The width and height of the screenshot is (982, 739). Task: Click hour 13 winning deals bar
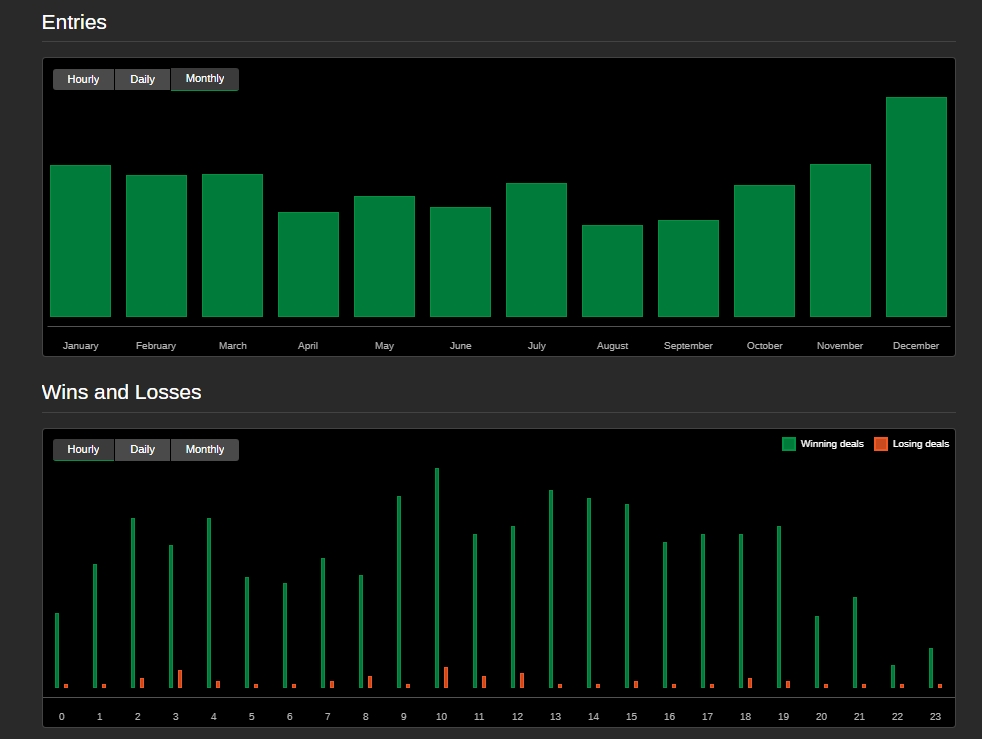coord(551,589)
